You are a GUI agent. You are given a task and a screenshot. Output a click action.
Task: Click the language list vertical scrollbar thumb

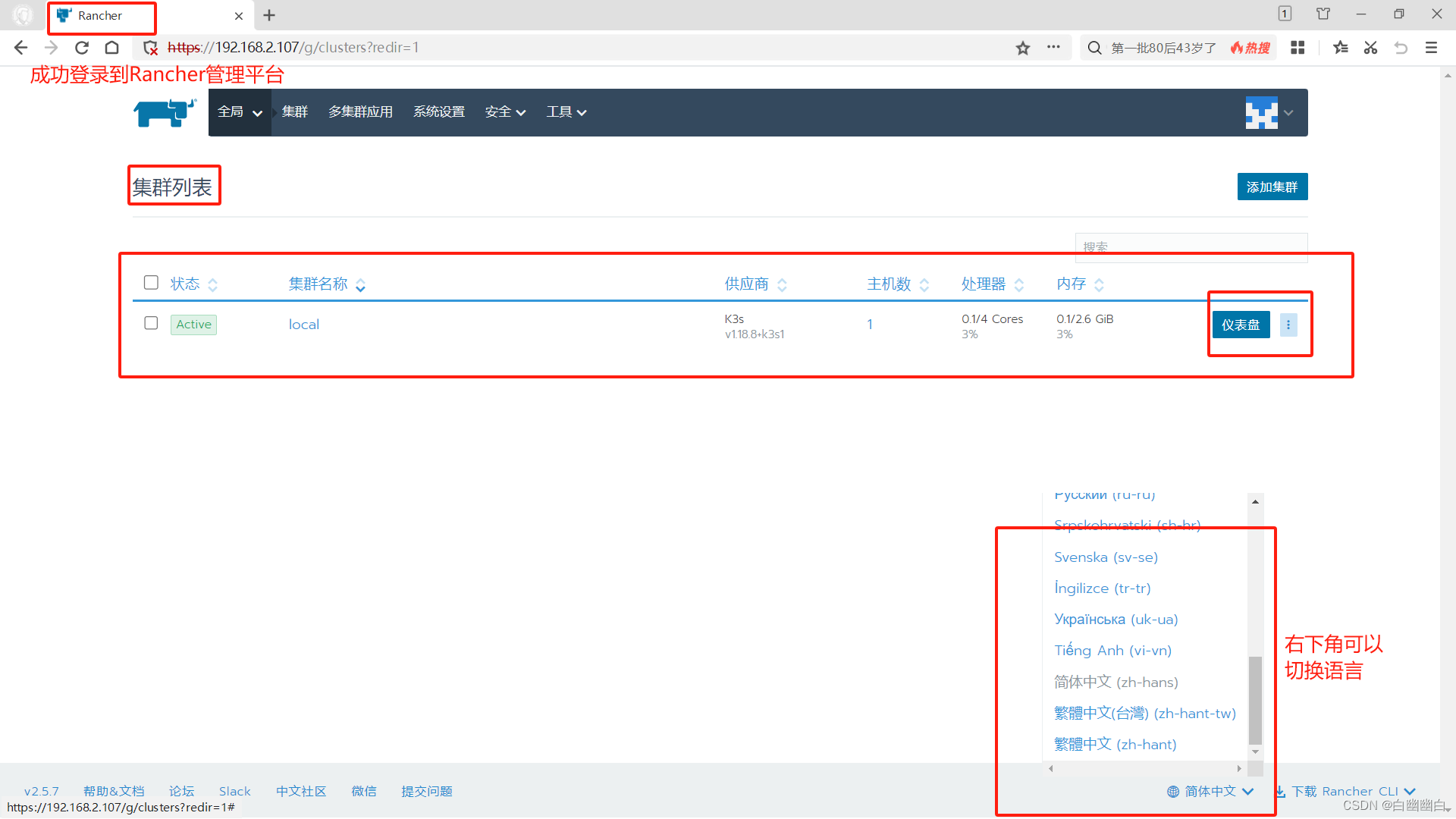(1256, 700)
